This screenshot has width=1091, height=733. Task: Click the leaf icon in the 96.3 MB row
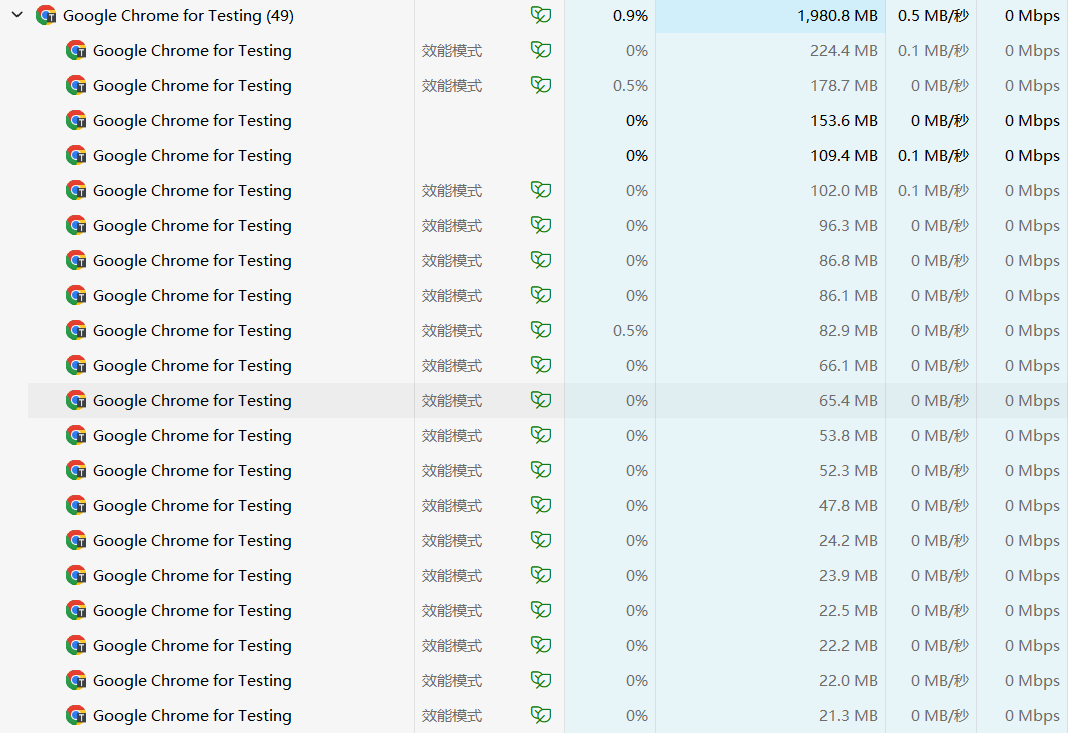point(541,225)
